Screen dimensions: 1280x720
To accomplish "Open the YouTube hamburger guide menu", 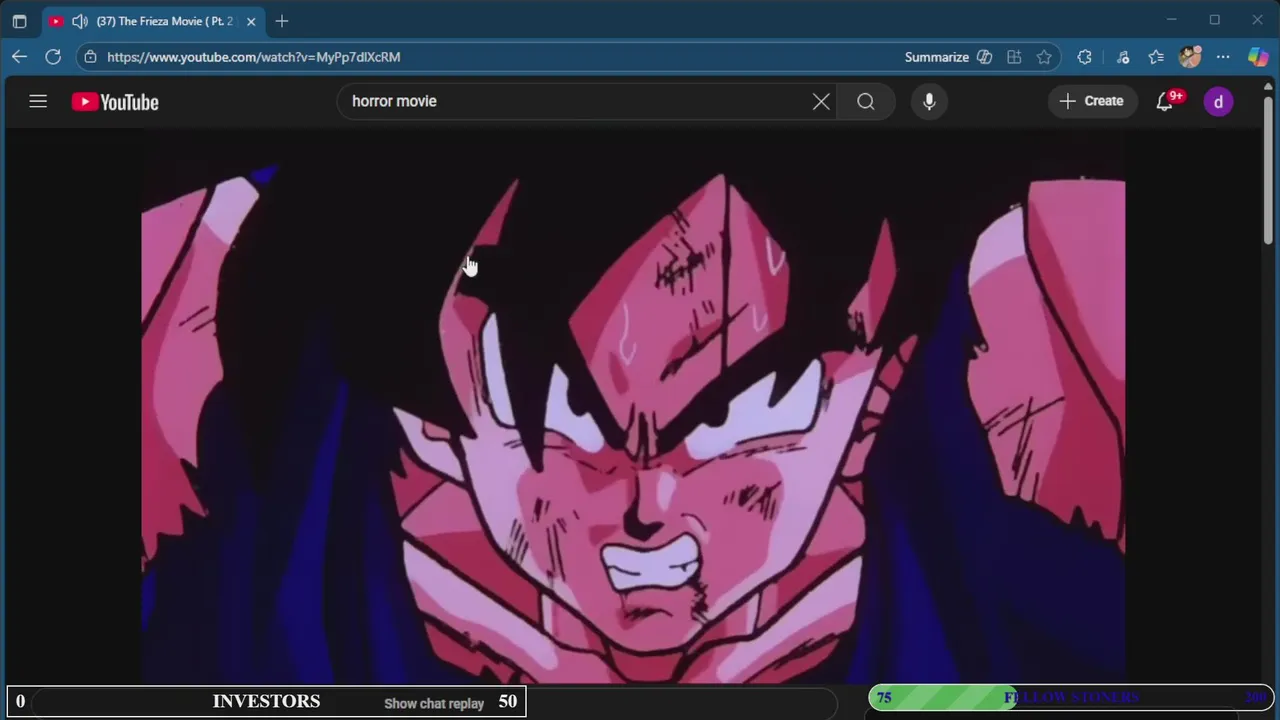I will click(x=38, y=101).
